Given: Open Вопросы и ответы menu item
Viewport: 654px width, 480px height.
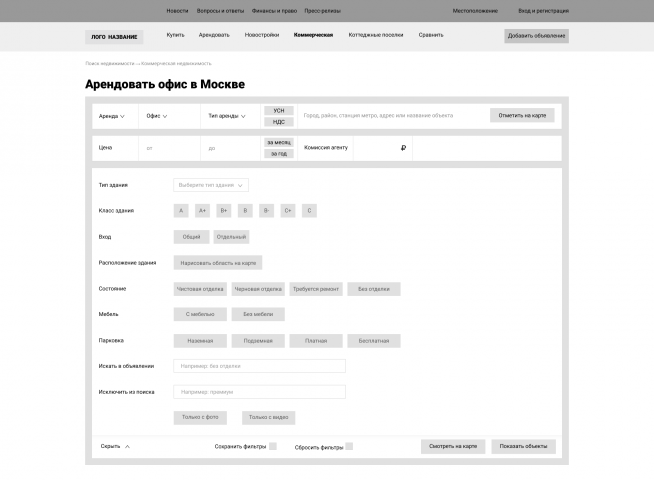Looking at the screenshot, I should (x=220, y=11).
